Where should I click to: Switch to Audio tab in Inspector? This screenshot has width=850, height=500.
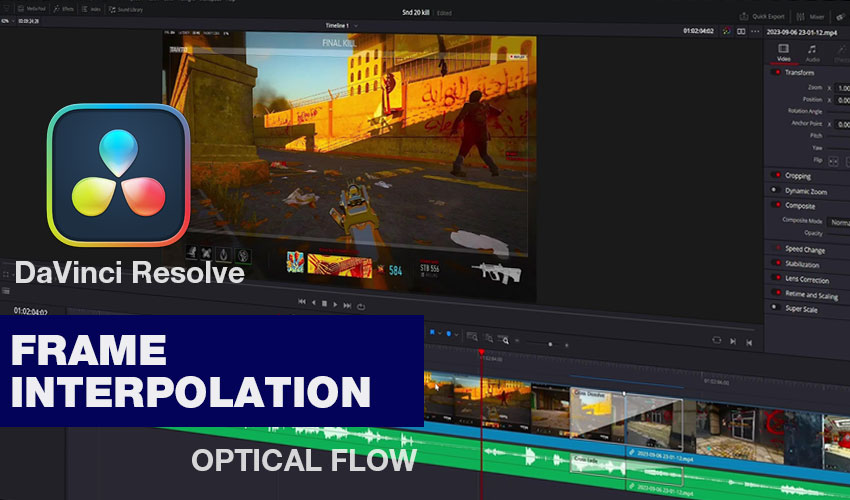pos(812,54)
